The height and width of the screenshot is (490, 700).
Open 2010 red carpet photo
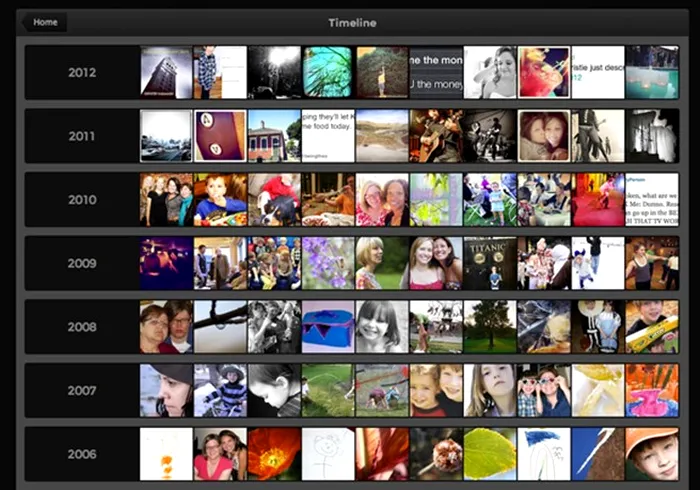click(x=598, y=199)
